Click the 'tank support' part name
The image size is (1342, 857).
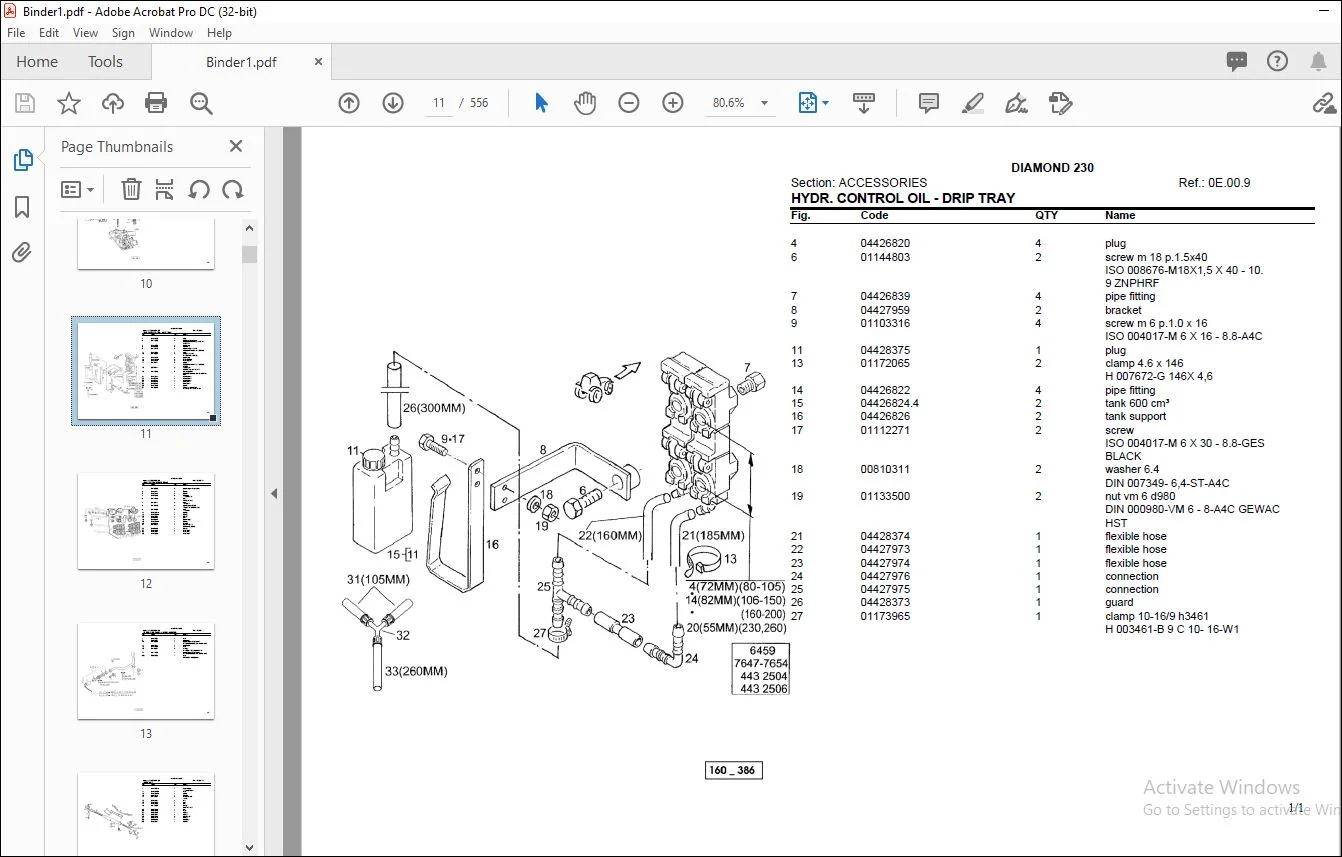tap(1135, 416)
